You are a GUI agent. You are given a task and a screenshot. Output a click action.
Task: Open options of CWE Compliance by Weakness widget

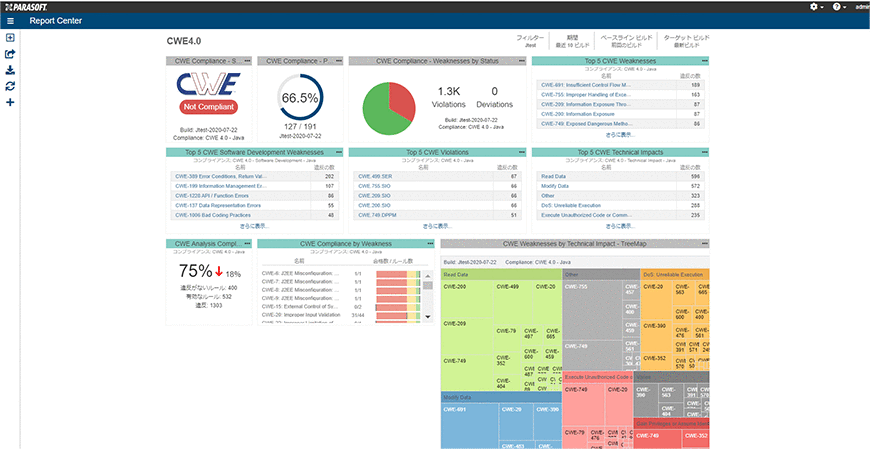430,243
